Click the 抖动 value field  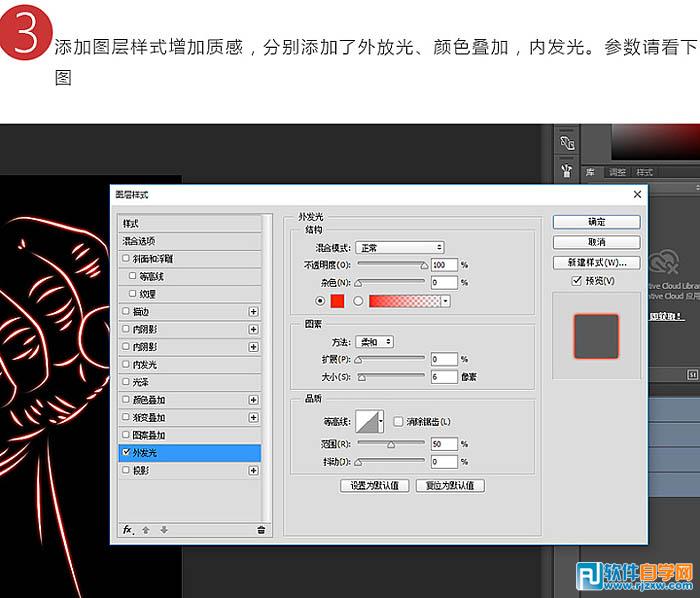coord(444,461)
